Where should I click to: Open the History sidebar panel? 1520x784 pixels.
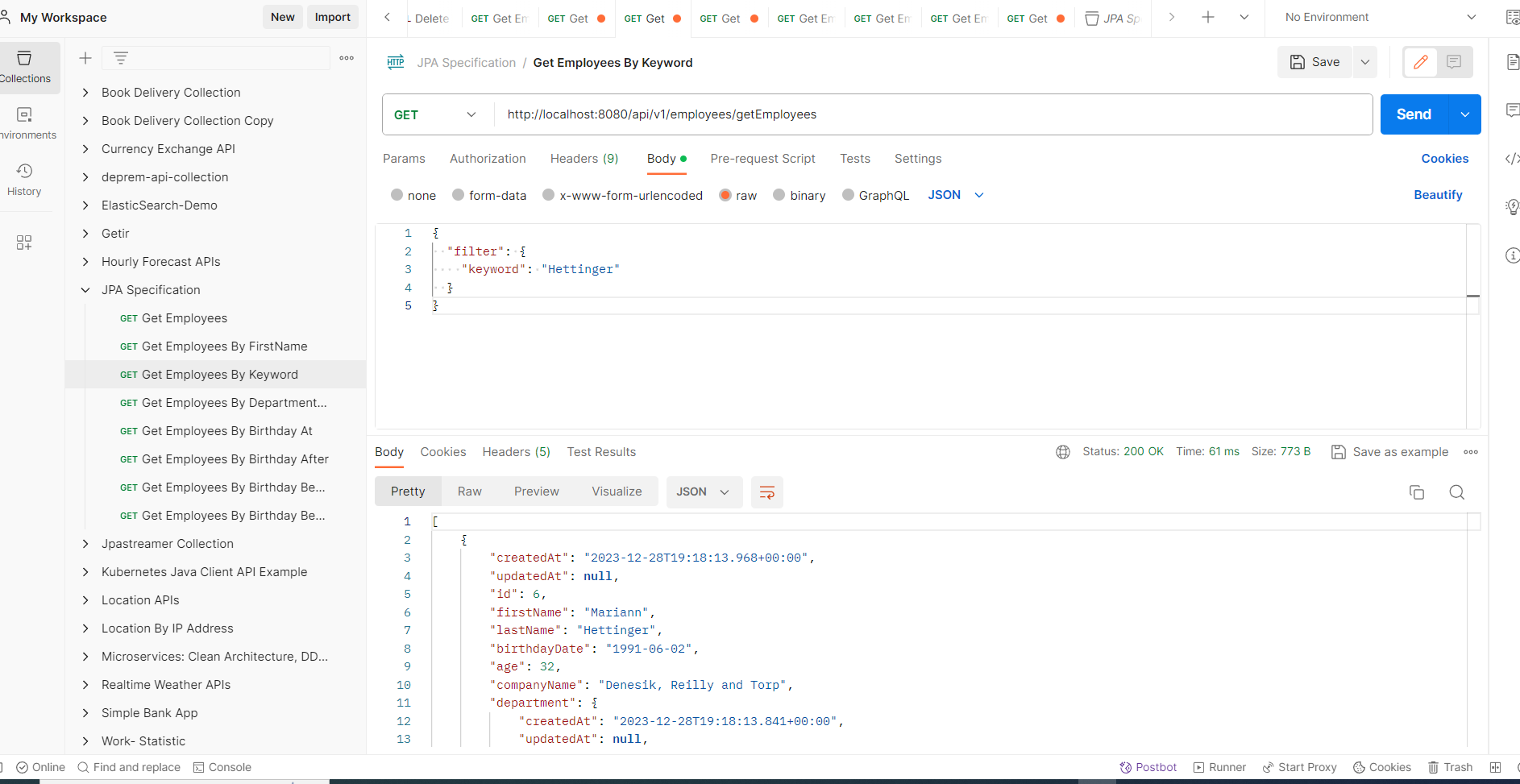[x=25, y=180]
